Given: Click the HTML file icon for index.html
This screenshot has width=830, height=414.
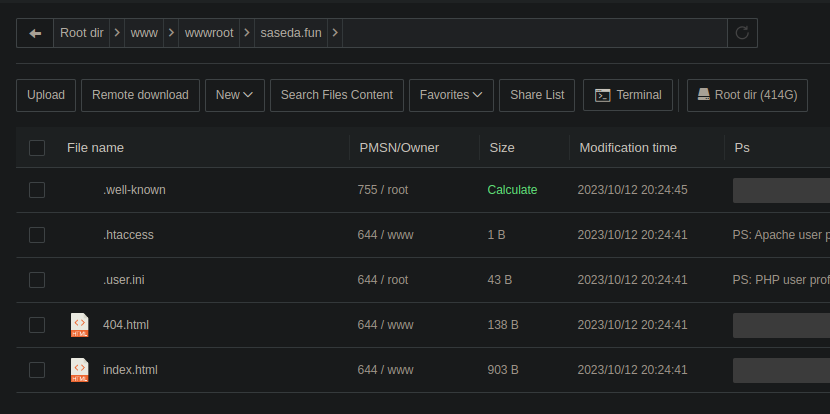Looking at the screenshot, I should point(79,370).
